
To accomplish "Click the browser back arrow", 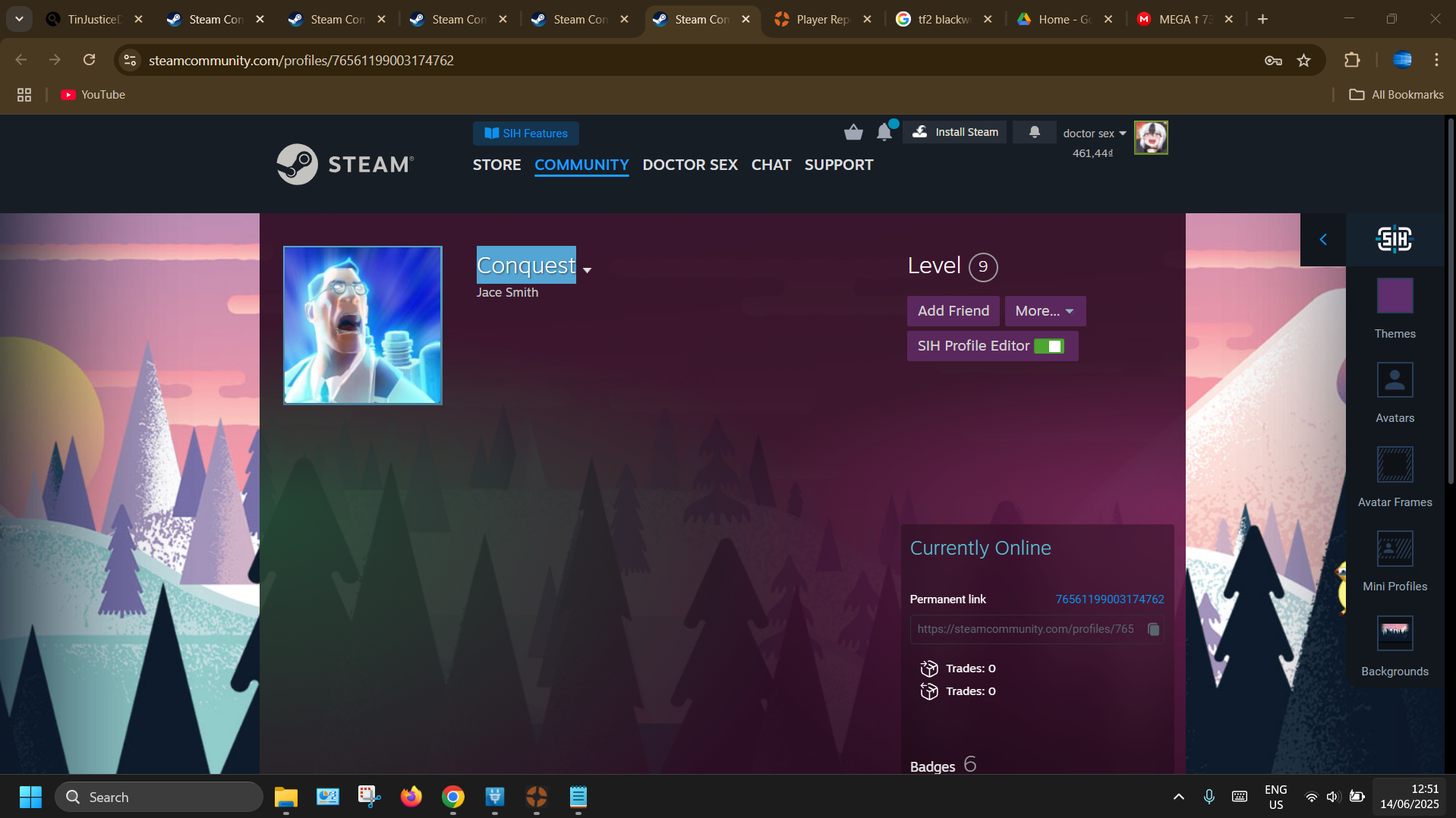I will point(21,60).
